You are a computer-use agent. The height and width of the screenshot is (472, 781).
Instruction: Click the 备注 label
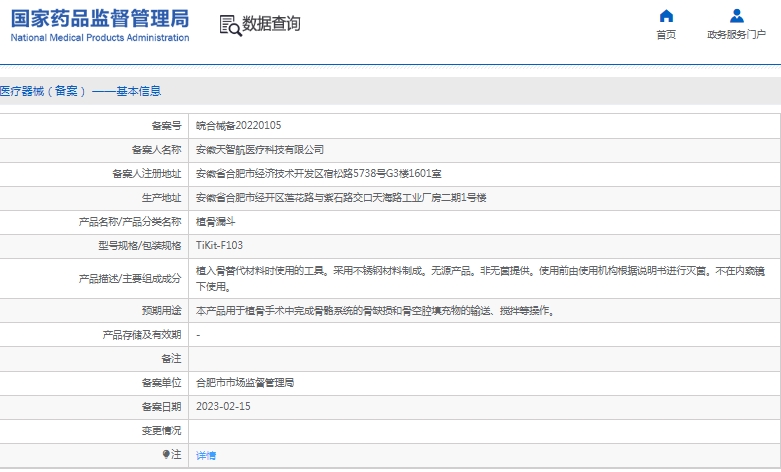(171, 358)
